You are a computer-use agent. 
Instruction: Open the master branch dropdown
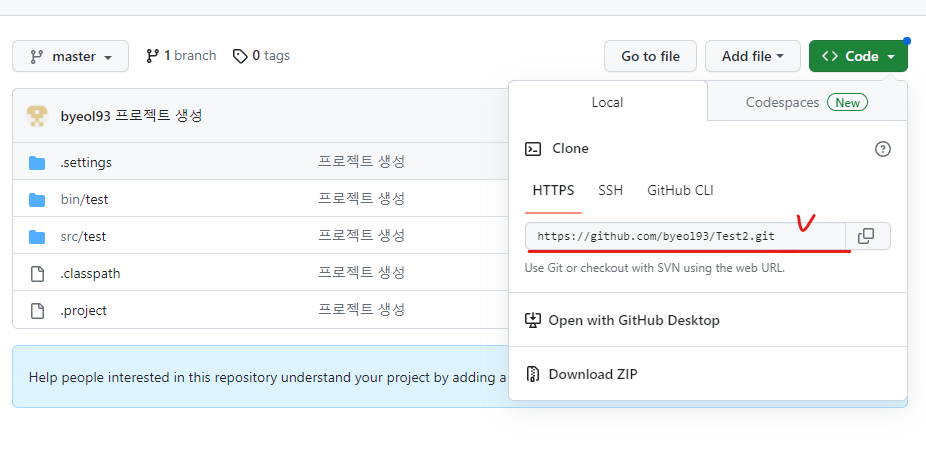[x=70, y=56]
